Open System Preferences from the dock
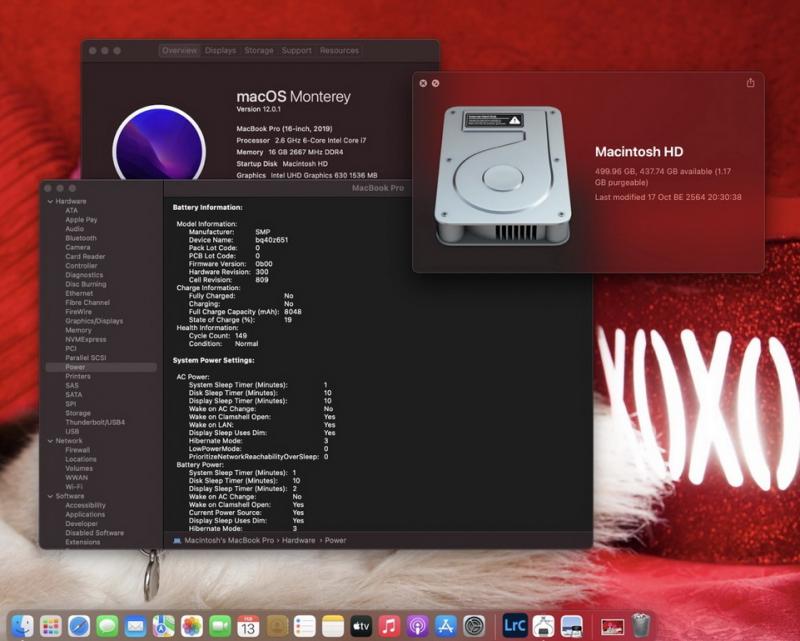The height and width of the screenshot is (641, 800). (x=474, y=626)
